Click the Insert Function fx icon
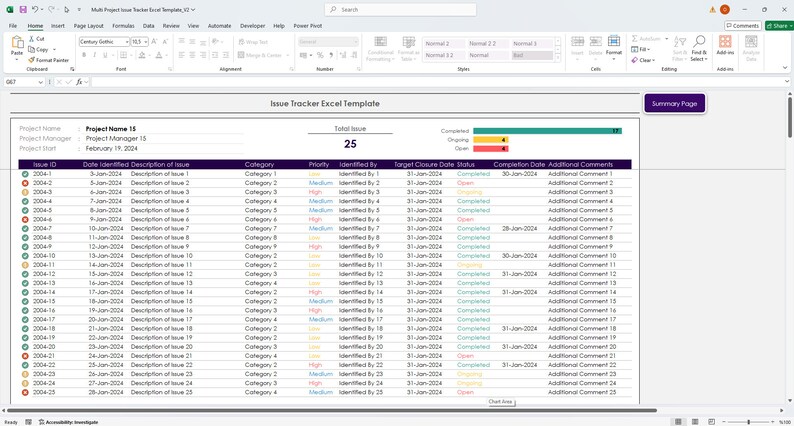 [80, 82]
